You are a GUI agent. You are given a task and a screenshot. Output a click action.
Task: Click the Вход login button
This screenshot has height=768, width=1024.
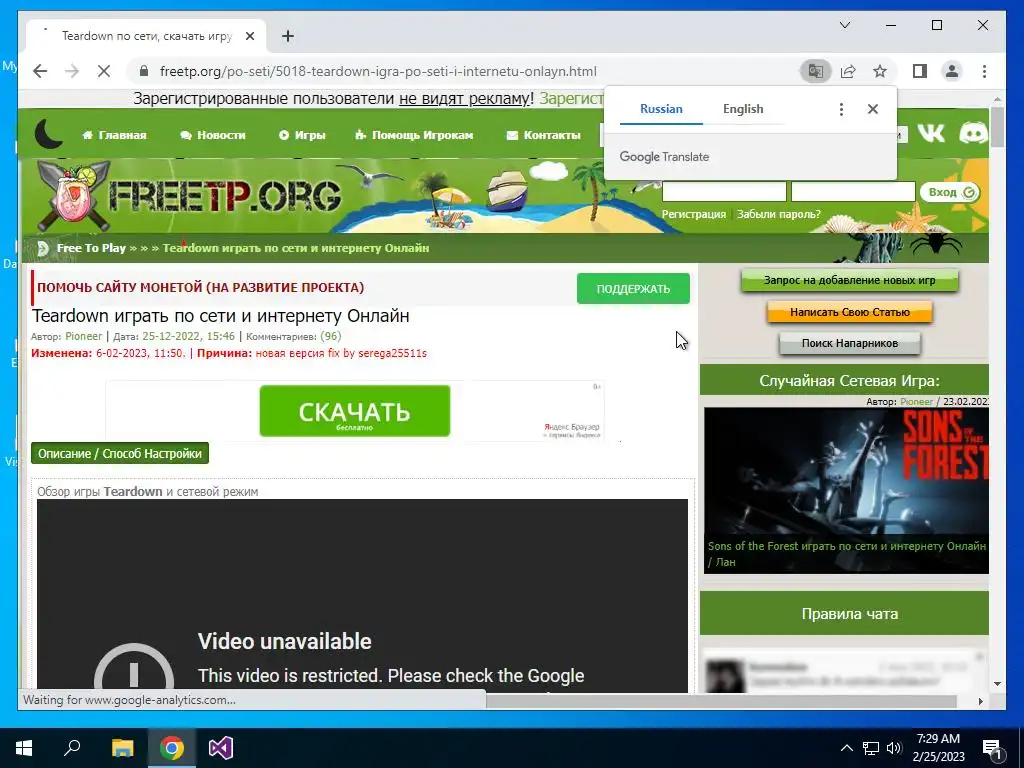[x=950, y=192]
